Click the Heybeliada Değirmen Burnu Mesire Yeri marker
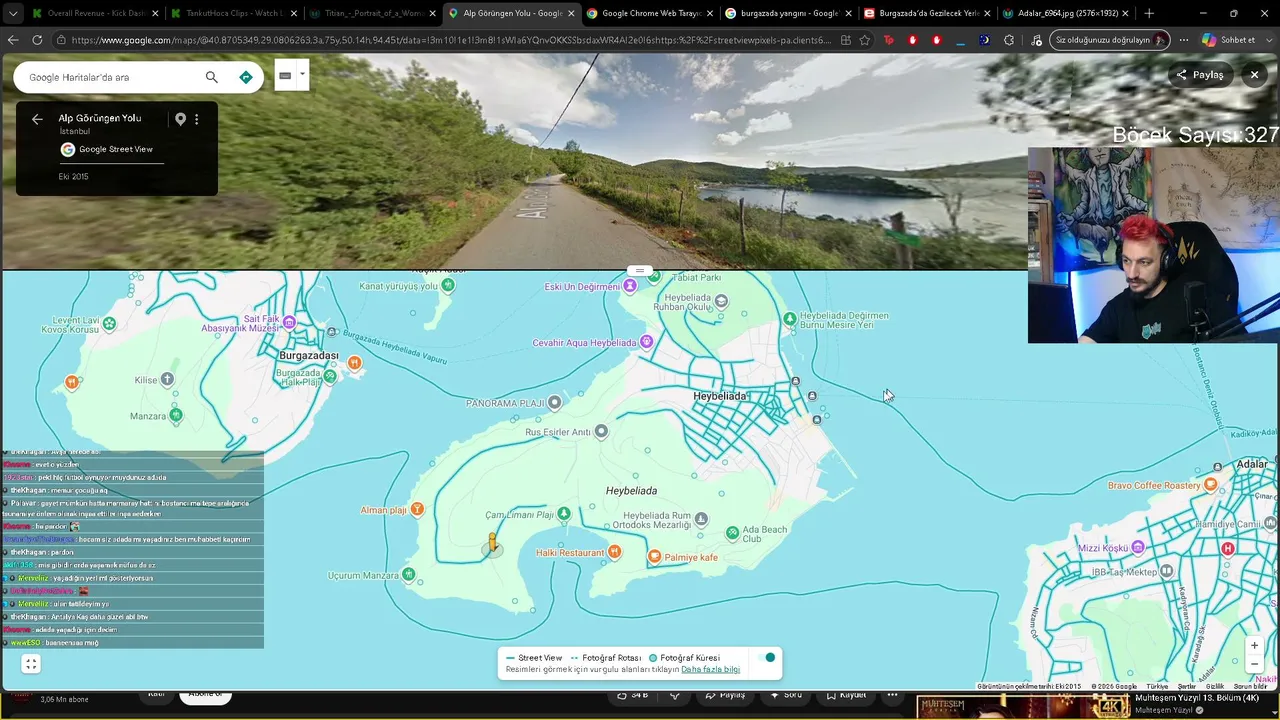 click(790, 319)
